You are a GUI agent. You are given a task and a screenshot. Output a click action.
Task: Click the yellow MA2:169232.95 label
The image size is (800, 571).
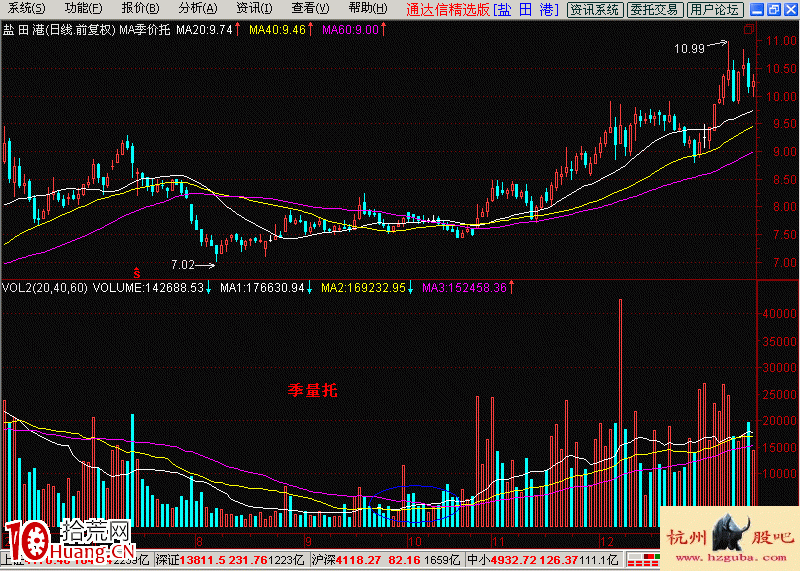[363, 288]
